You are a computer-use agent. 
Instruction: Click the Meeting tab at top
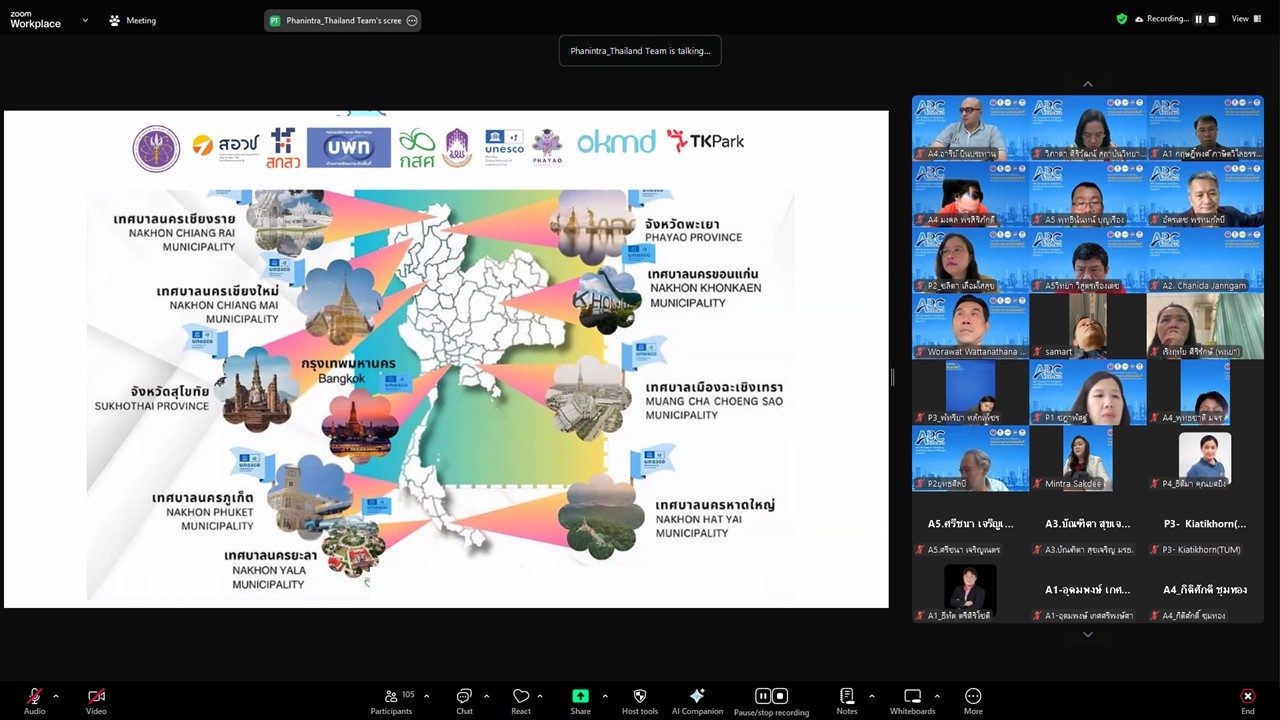point(132,20)
